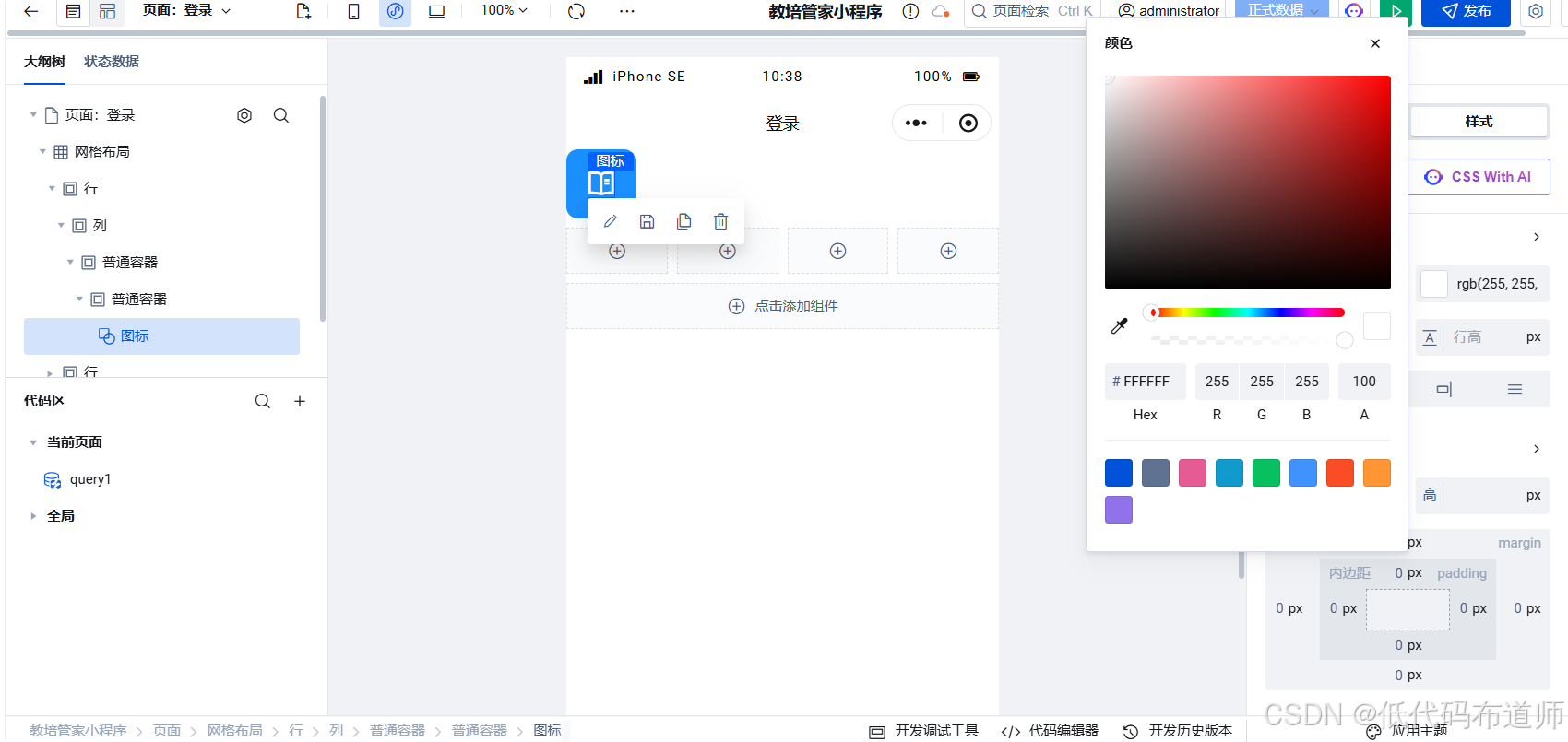
Task: Open the 样式 tab in right panel
Action: coord(1479,122)
